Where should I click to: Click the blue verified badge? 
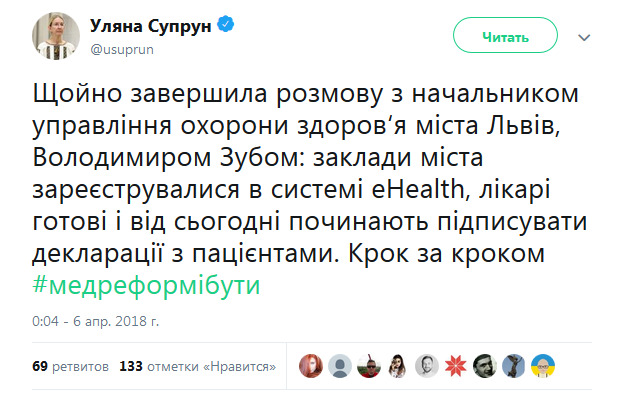coord(226,25)
